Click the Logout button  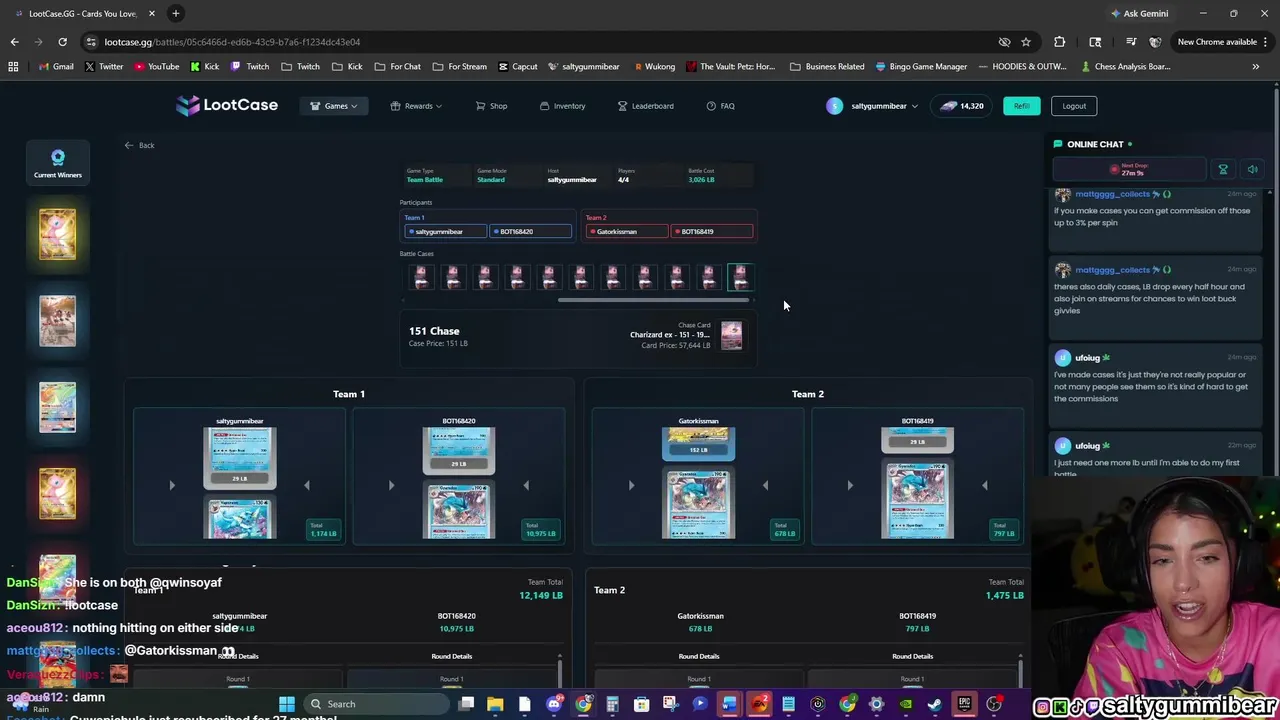1074,106
